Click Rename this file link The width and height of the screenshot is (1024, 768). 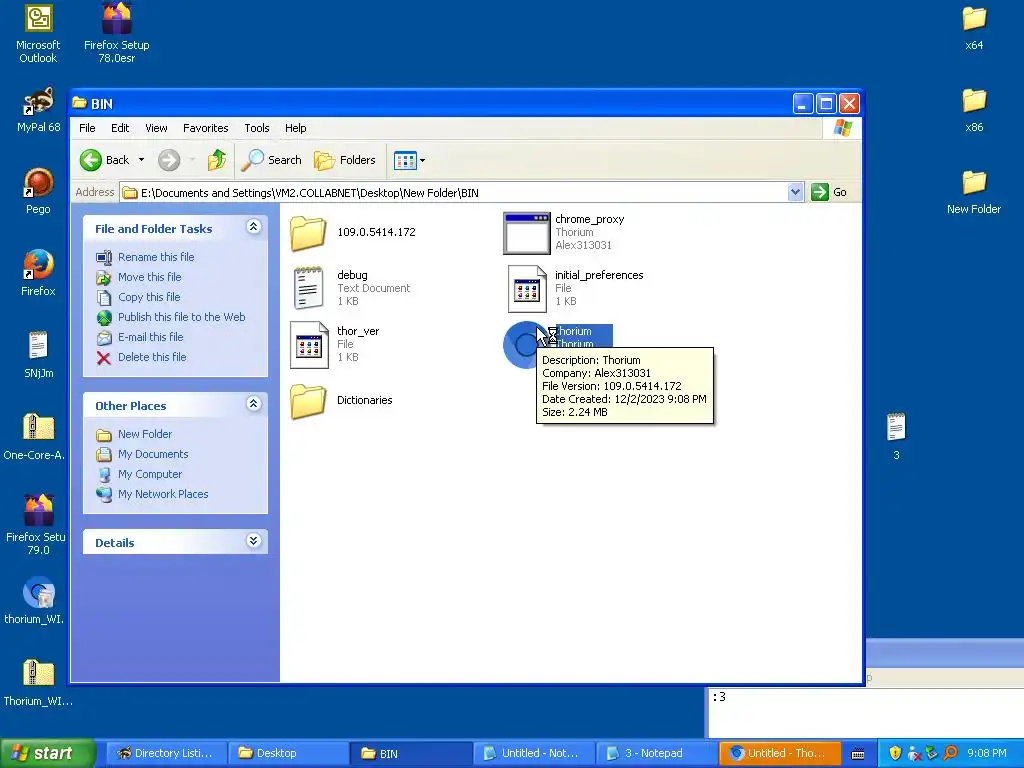coord(156,257)
